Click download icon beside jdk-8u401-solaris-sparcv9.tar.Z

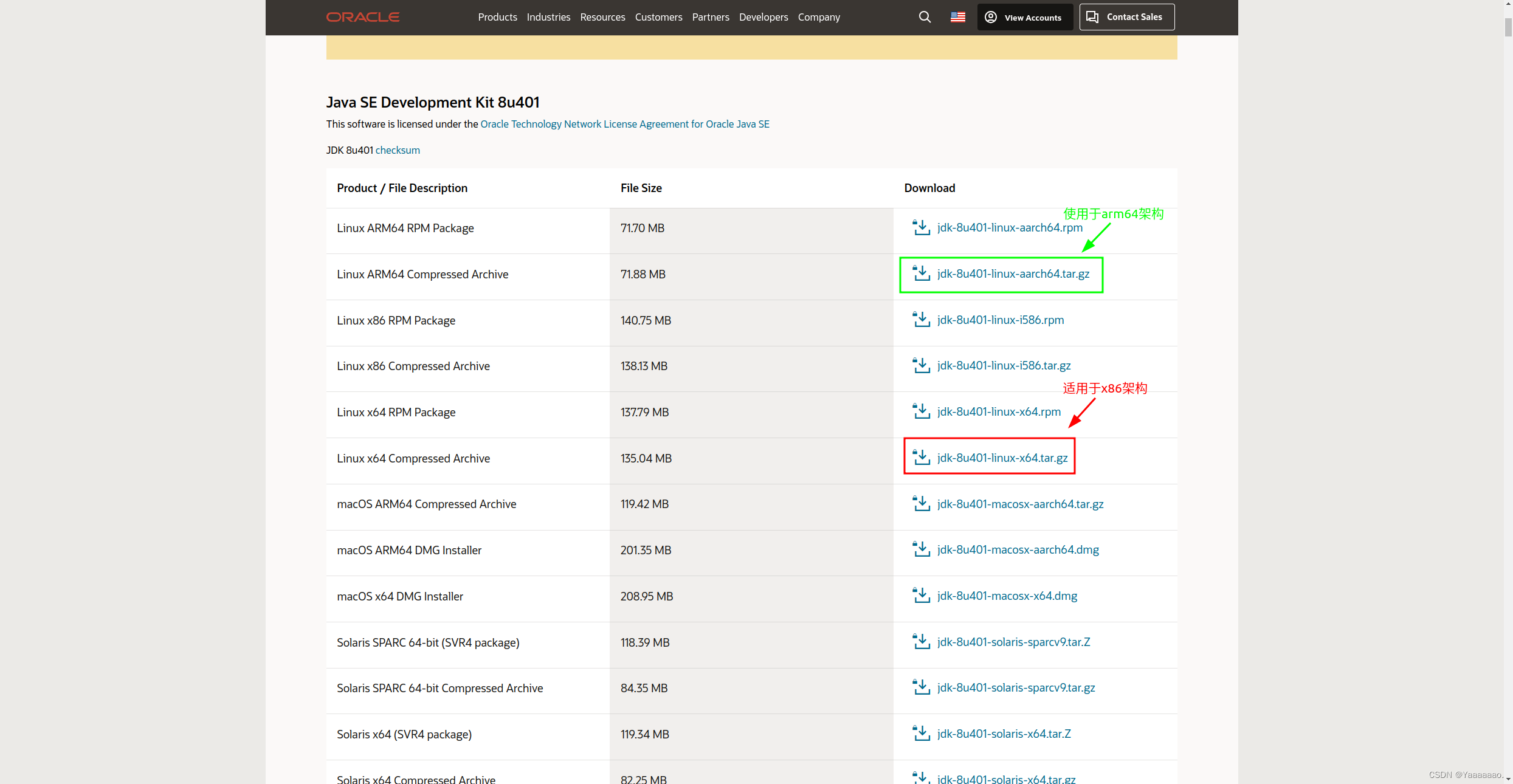[922, 642]
